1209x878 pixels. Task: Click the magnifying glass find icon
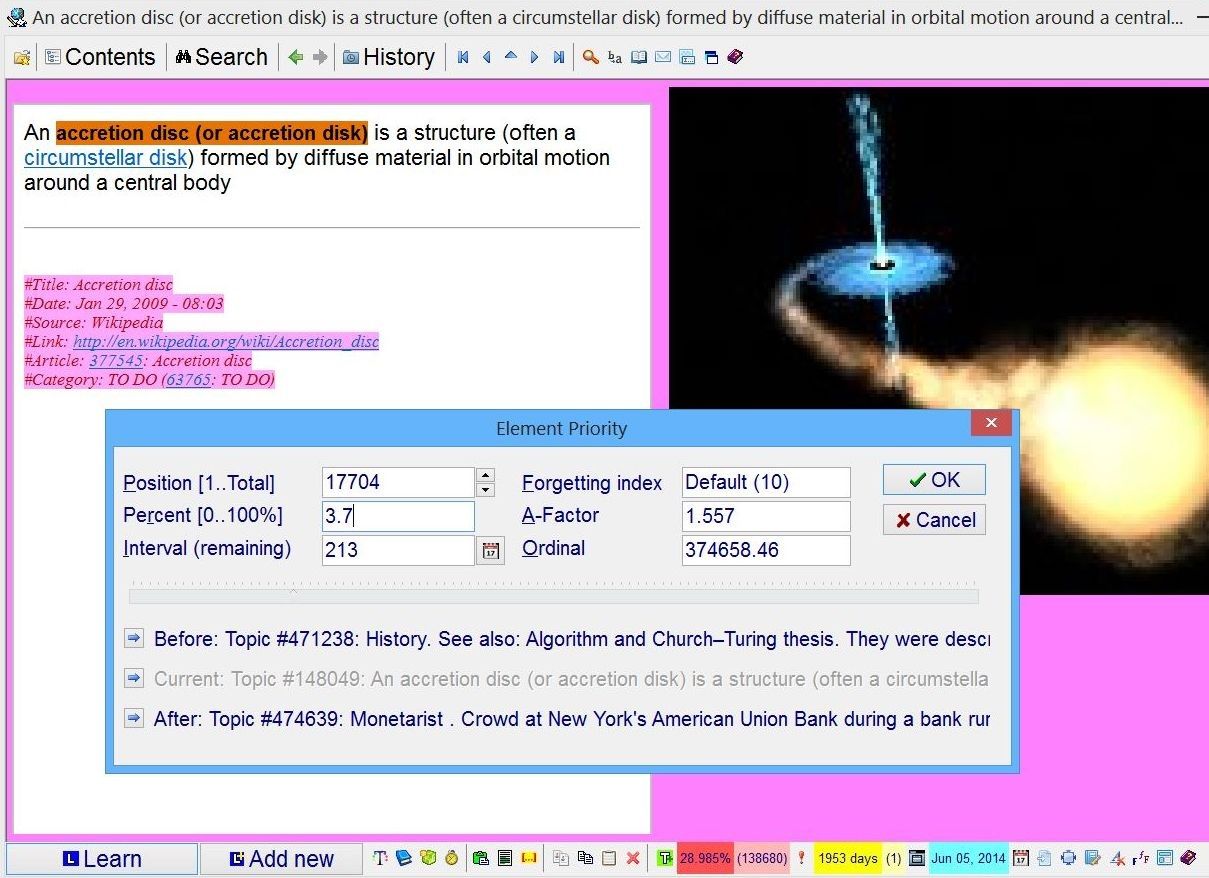pos(591,58)
